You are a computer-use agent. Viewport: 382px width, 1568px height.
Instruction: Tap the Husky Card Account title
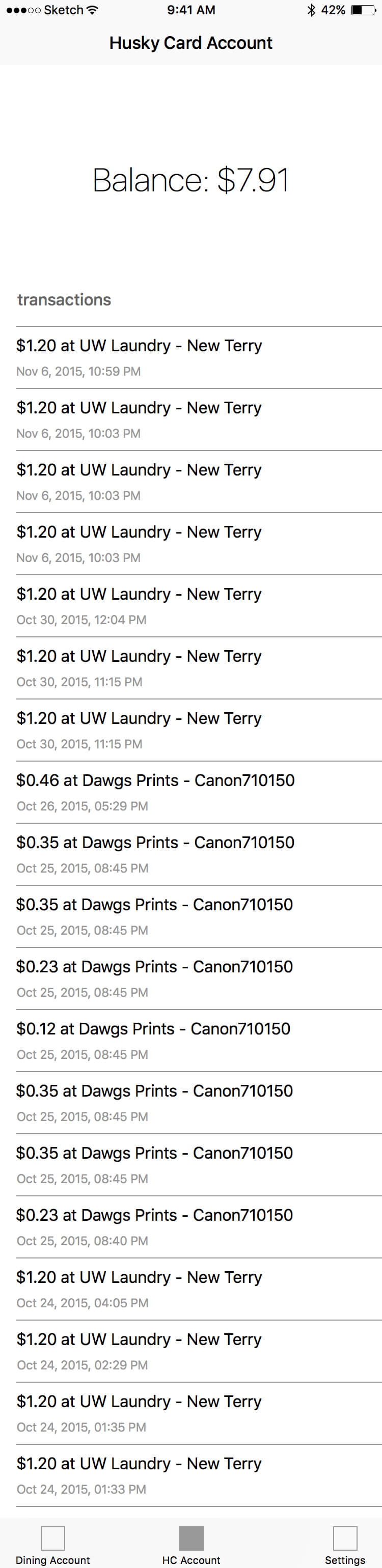tap(190, 43)
